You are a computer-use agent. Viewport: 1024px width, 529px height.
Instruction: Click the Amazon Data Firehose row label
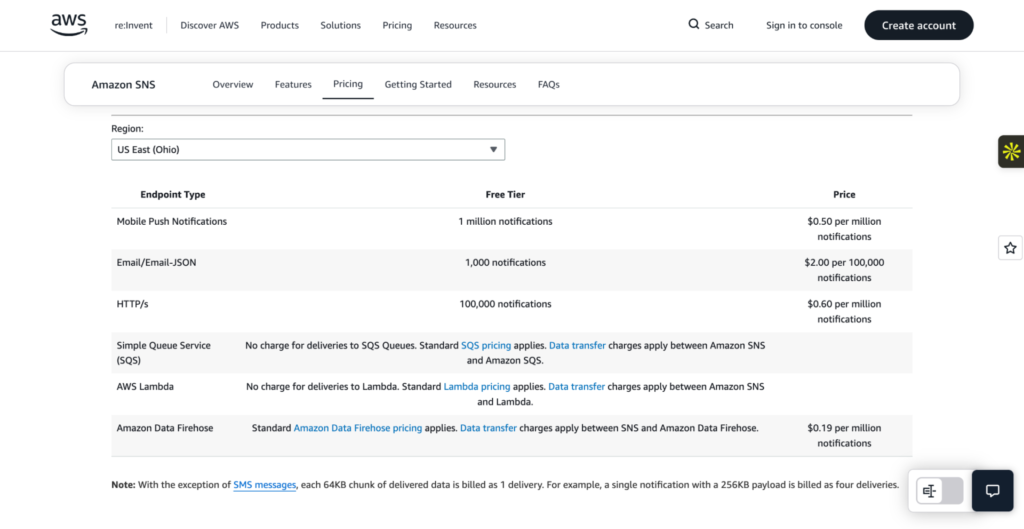tap(165, 428)
